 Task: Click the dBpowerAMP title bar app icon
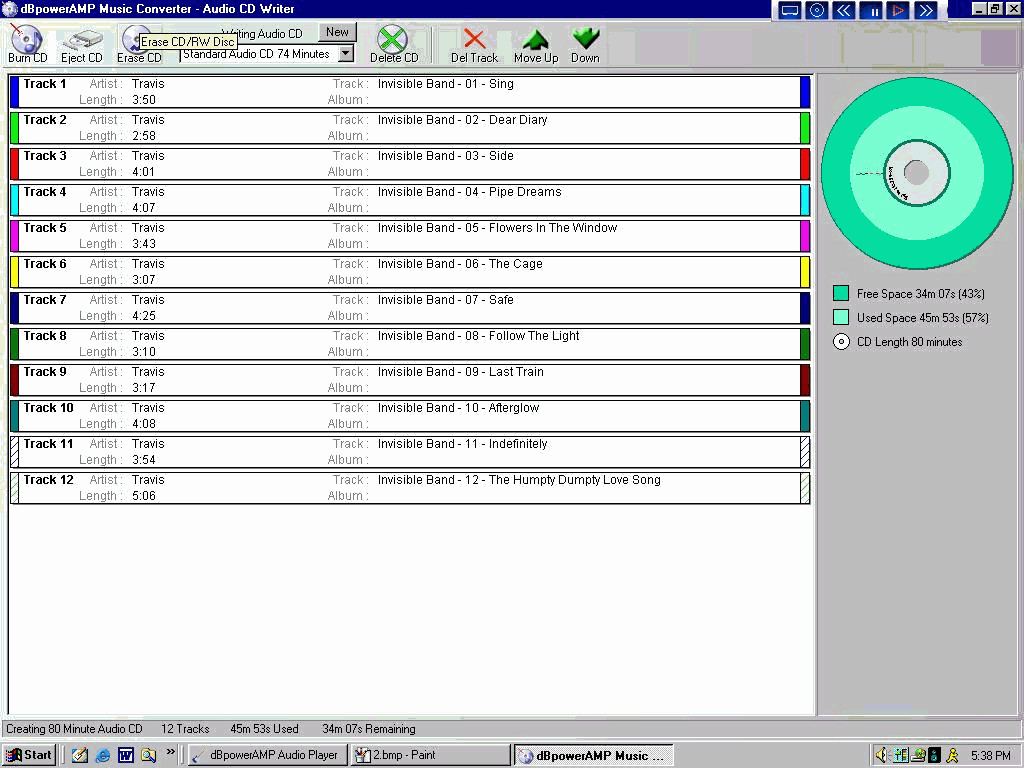point(9,9)
